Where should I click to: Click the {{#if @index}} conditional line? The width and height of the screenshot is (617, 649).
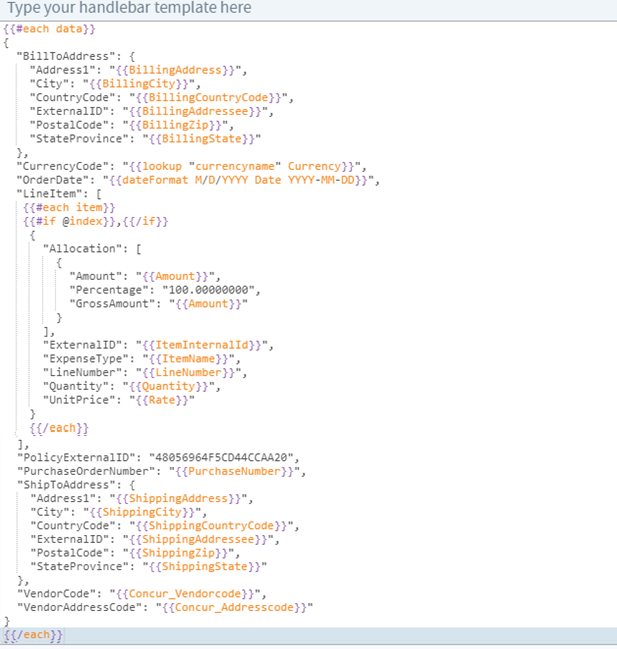pos(96,221)
